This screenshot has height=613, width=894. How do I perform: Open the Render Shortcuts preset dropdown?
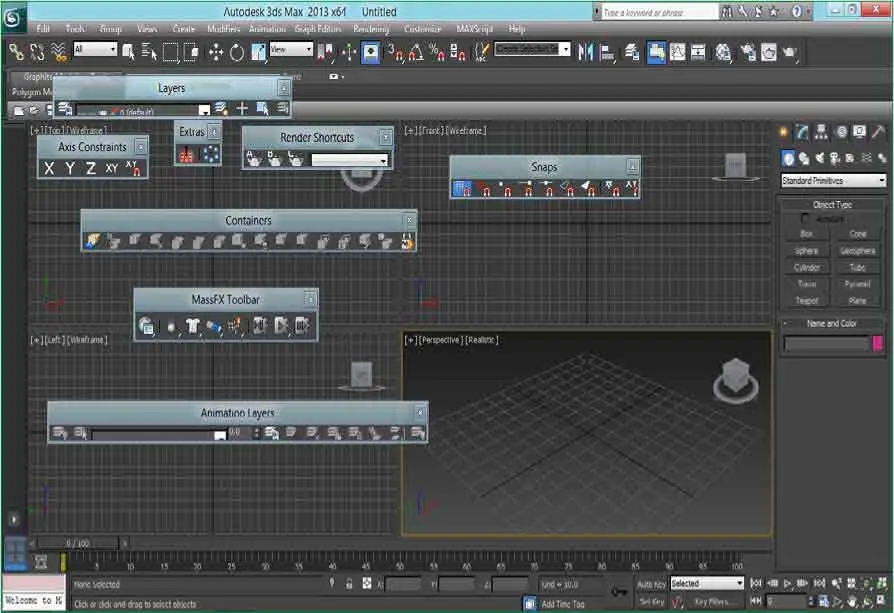click(350, 161)
